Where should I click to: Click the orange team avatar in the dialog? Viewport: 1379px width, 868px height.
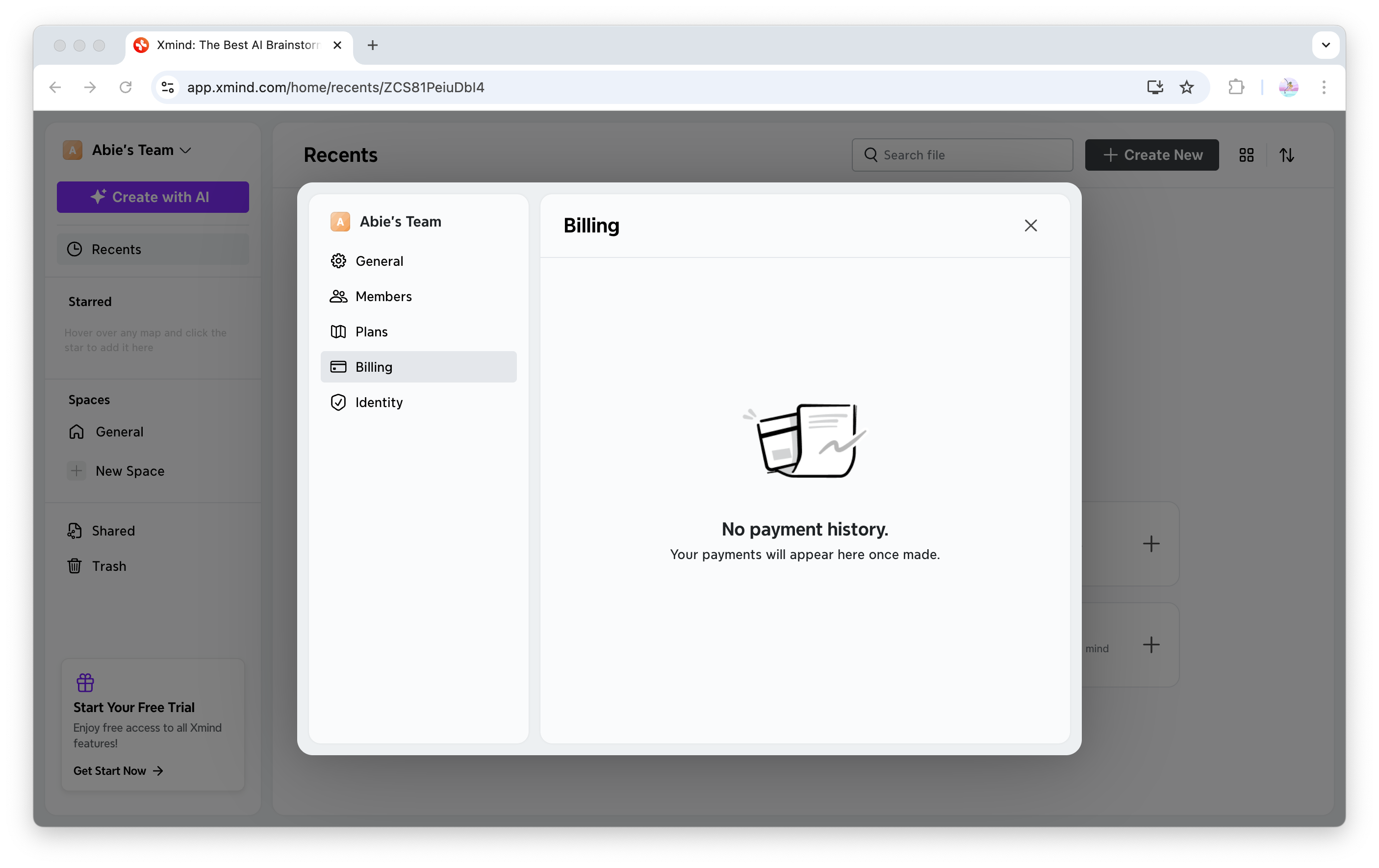[340, 222]
